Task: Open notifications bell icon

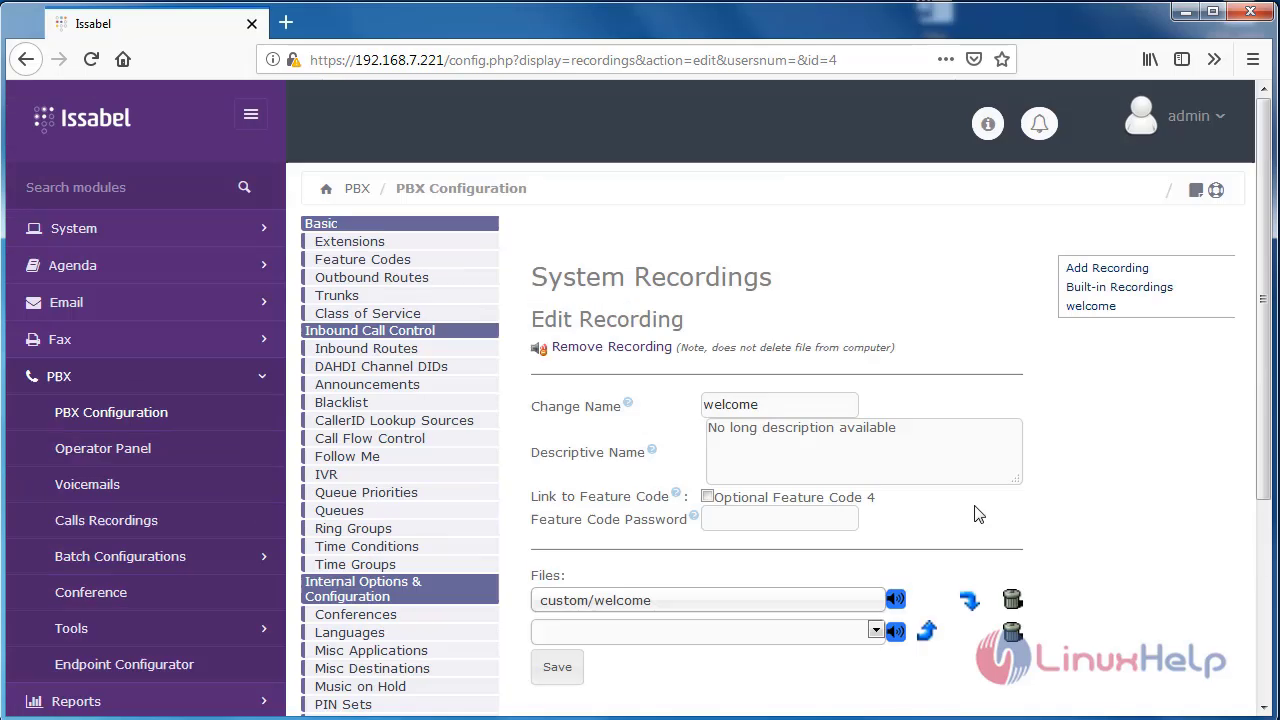Action: 1039,124
